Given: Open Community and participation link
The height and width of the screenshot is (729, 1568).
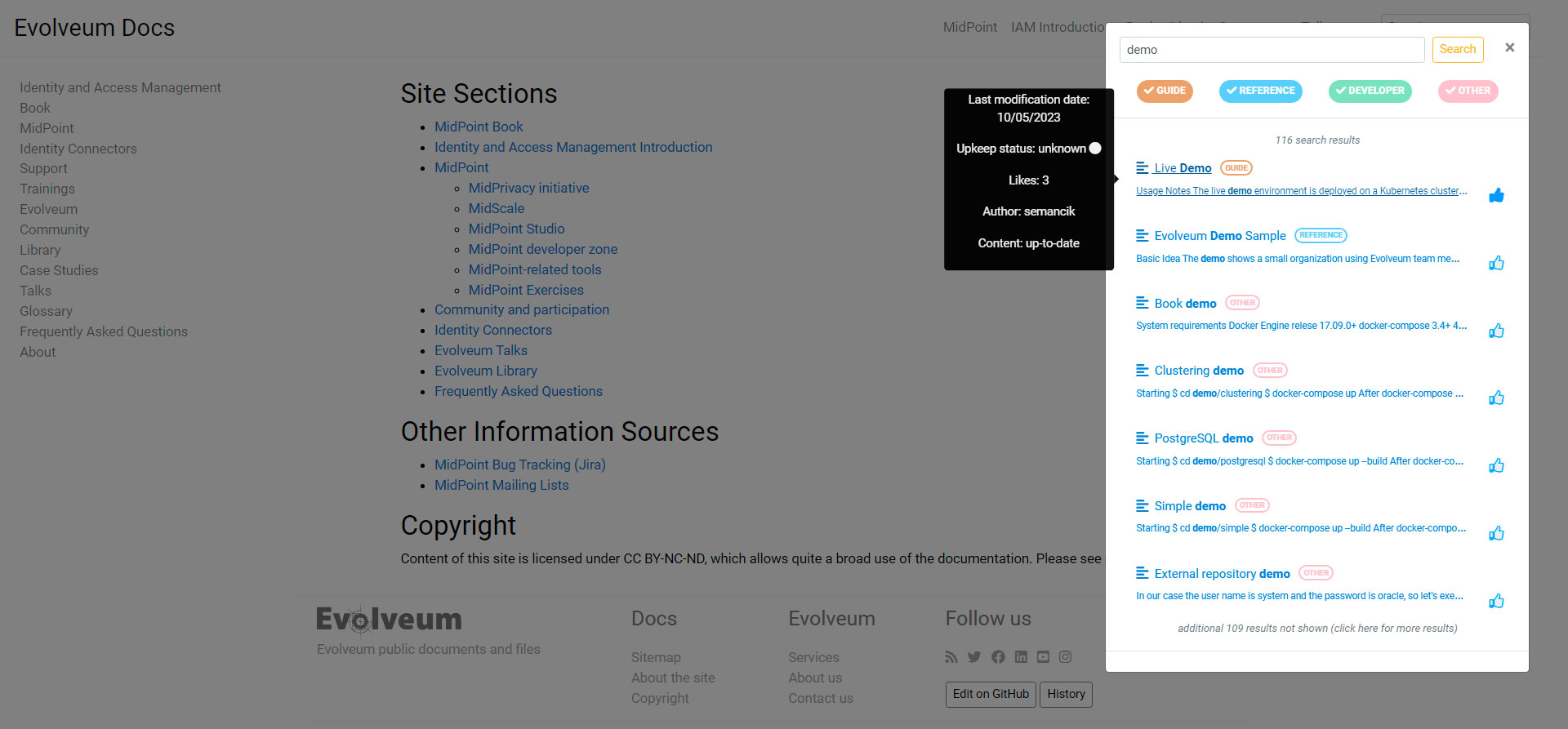Looking at the screenshot, I should (x=522, y=309).
